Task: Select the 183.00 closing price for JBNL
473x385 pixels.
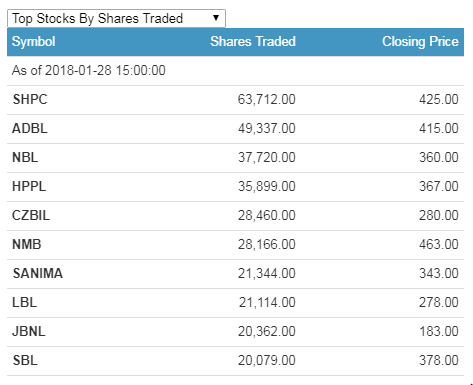Action: tap(439, 331)
